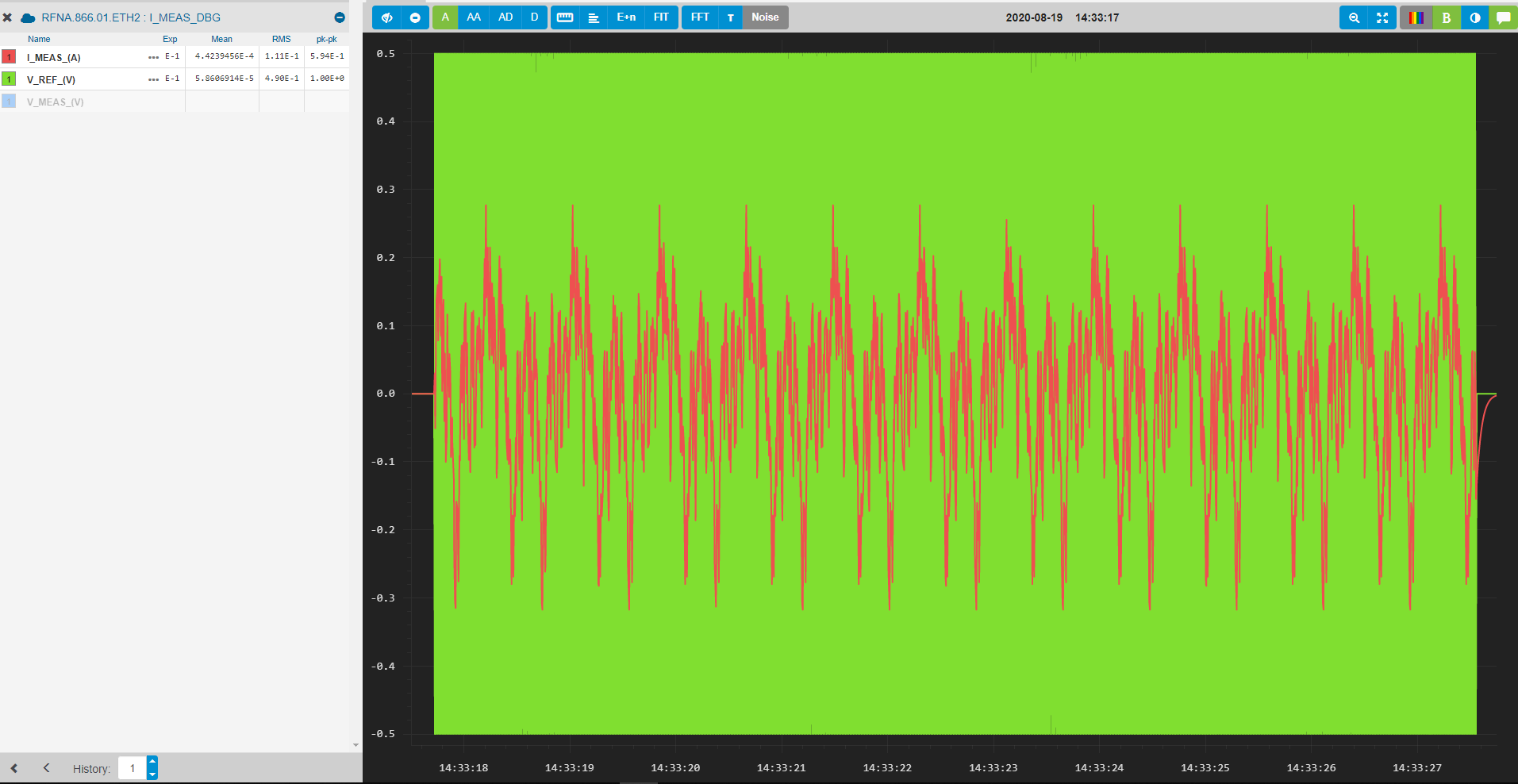Open comments with the speech bubble icon
Screen dimensions: 1518x784
[1504, 17]
